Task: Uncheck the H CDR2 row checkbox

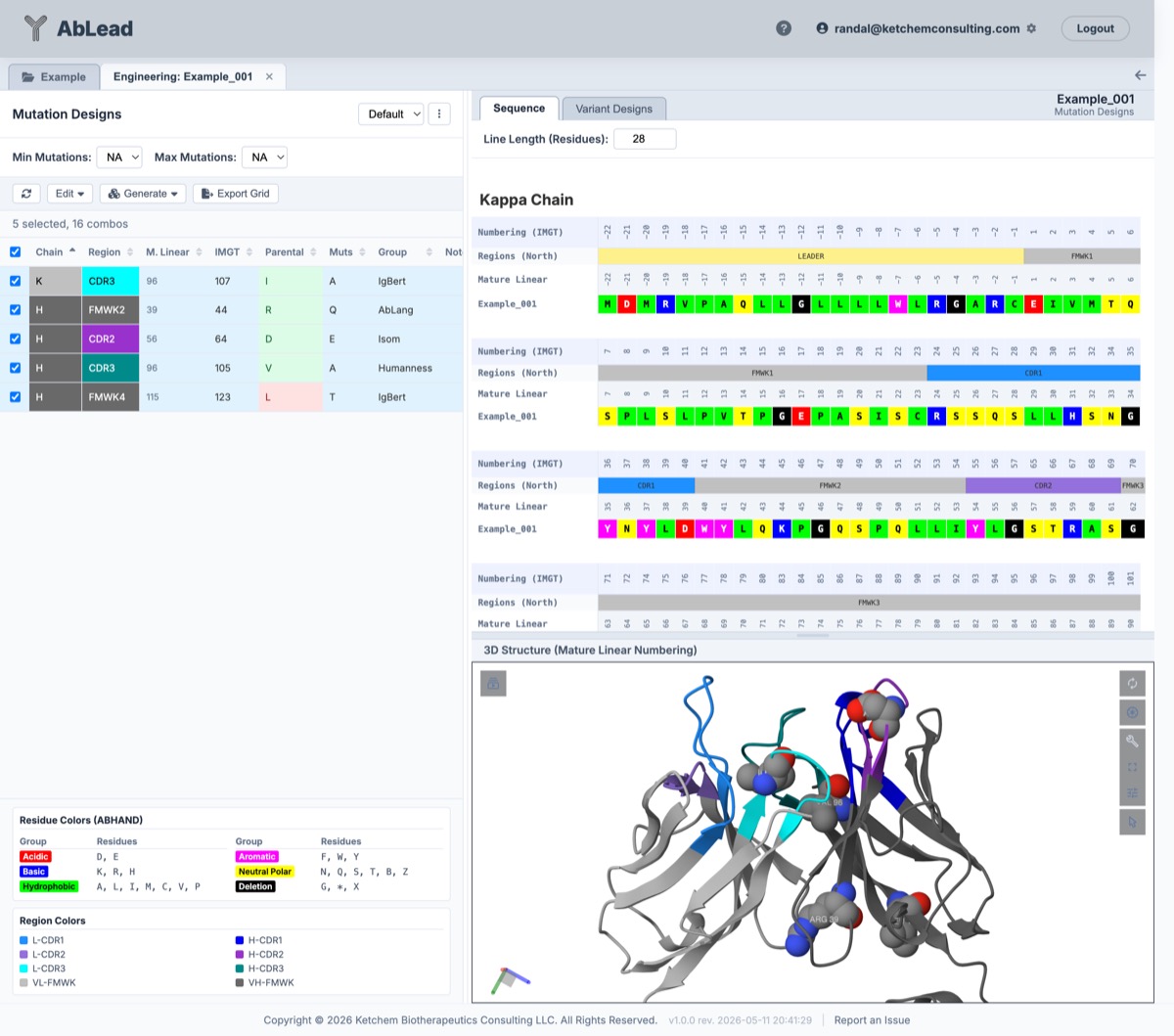Action: [15, 338]
